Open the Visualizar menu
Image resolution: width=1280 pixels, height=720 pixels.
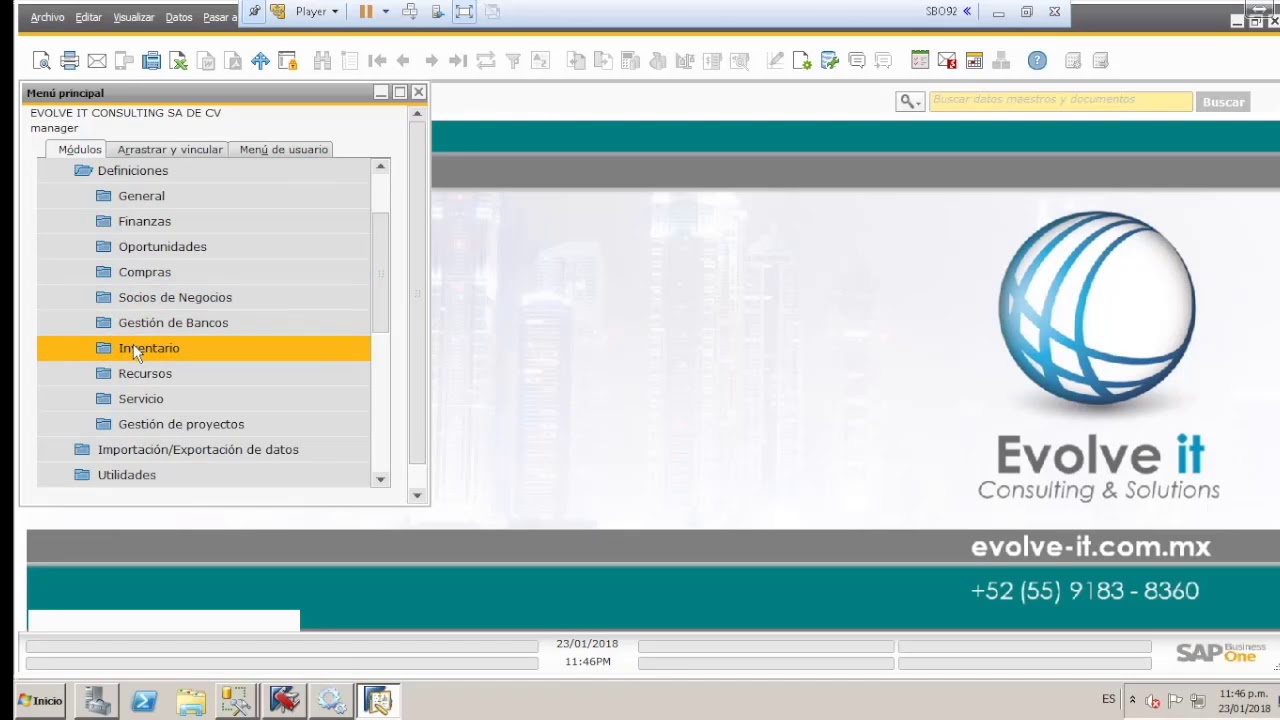[x=133, y=18]
